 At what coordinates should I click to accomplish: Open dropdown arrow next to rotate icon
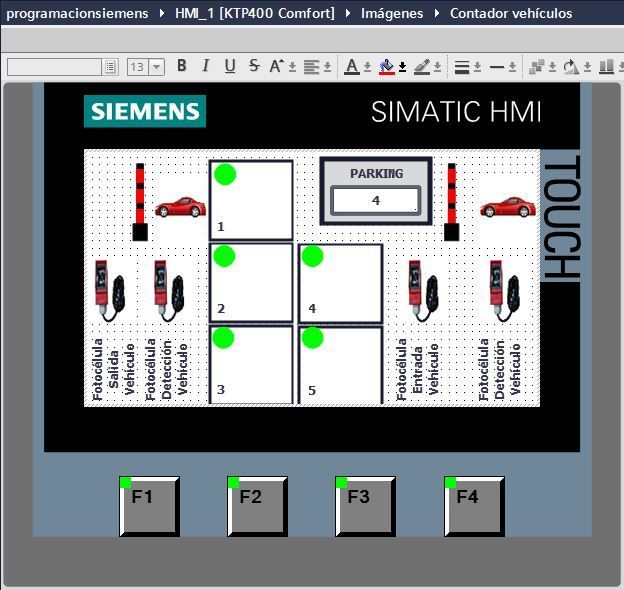coord(587,67)
